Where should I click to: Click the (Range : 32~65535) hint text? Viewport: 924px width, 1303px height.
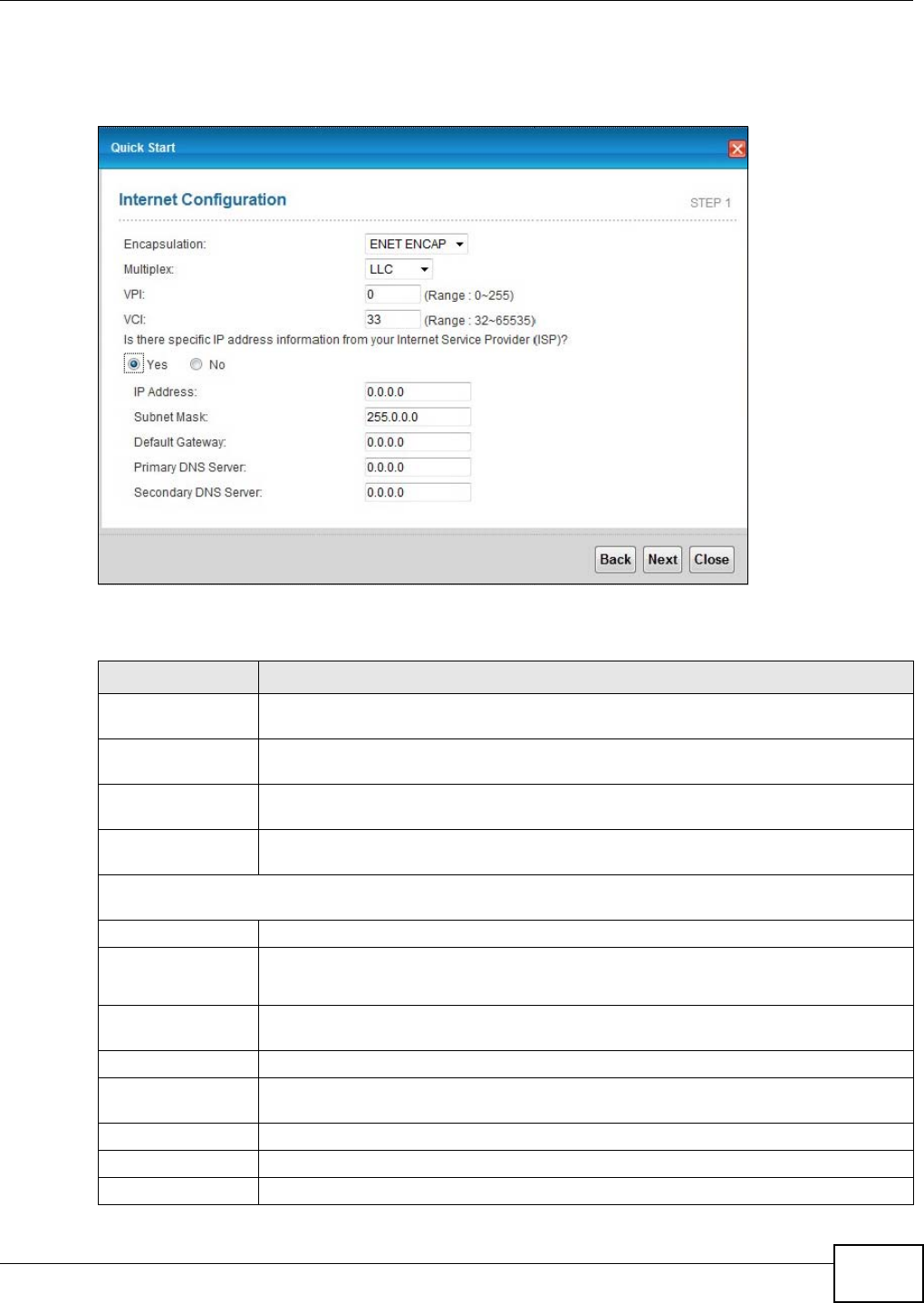click(480, 321)
